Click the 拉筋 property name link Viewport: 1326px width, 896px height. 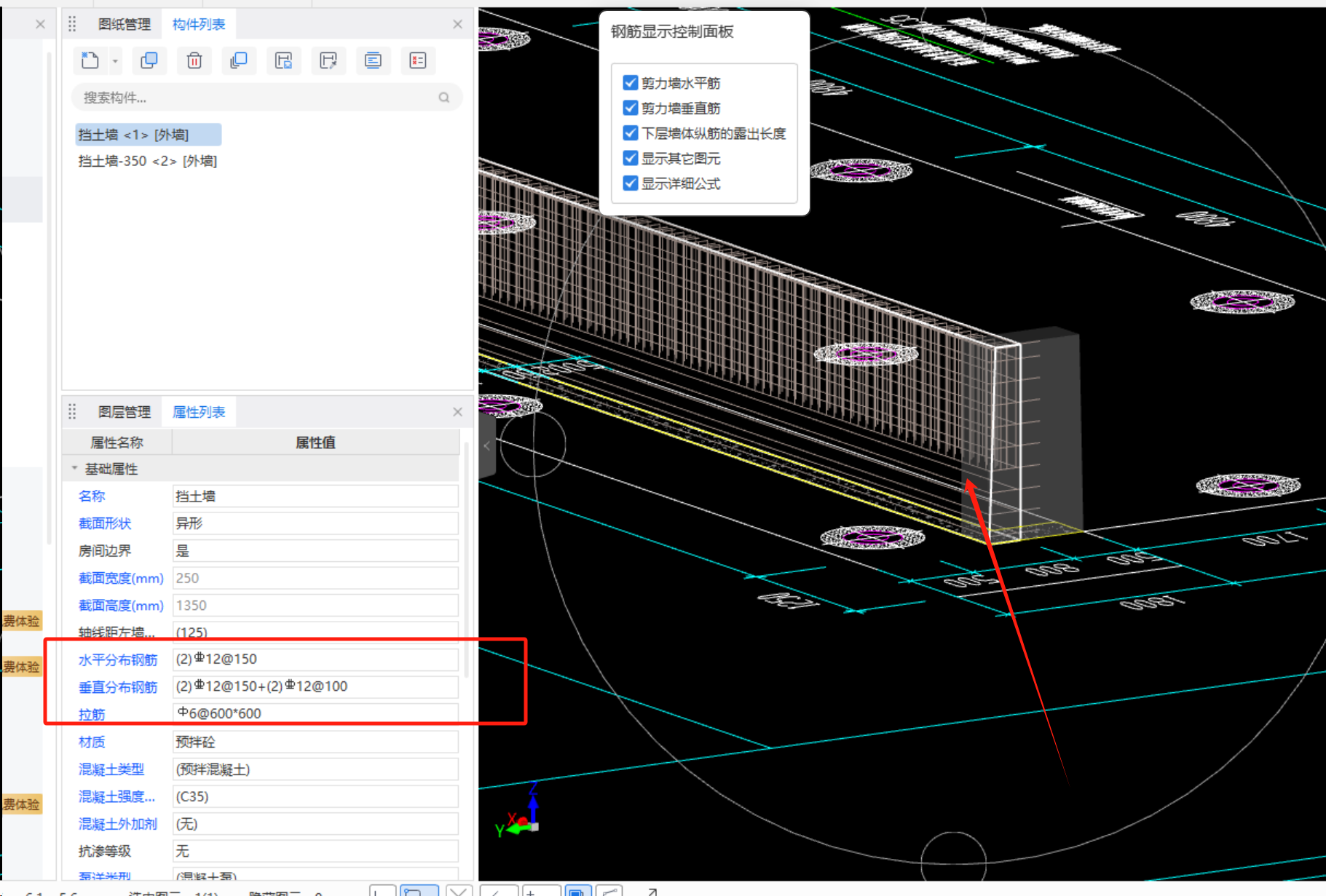[92, 714]
